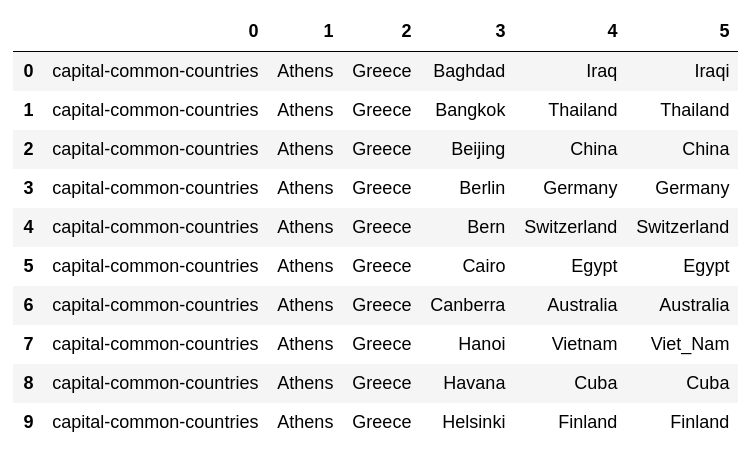This screenshot has height=453, width=748.
Task: Select row index 7
Action: (x=28, y=344)
